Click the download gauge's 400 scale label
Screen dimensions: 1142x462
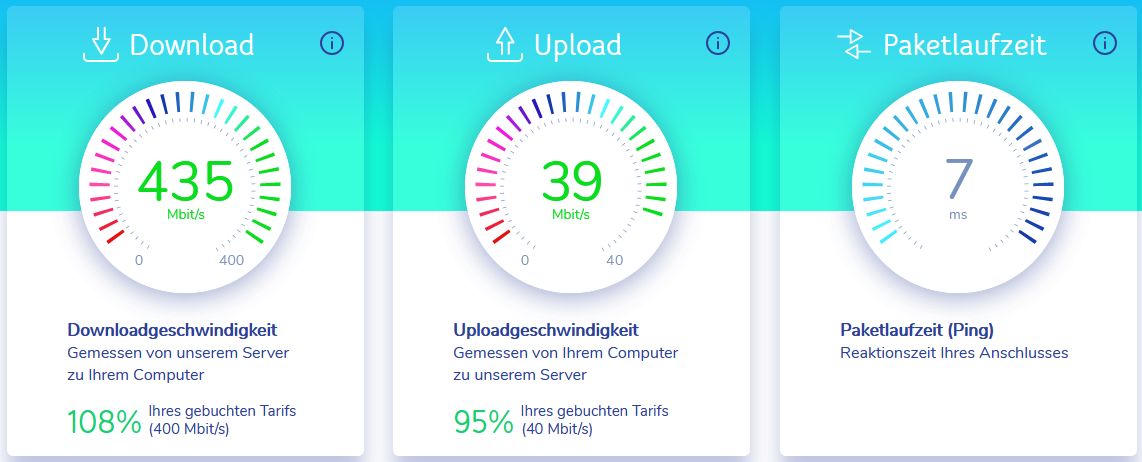(232, 261)
